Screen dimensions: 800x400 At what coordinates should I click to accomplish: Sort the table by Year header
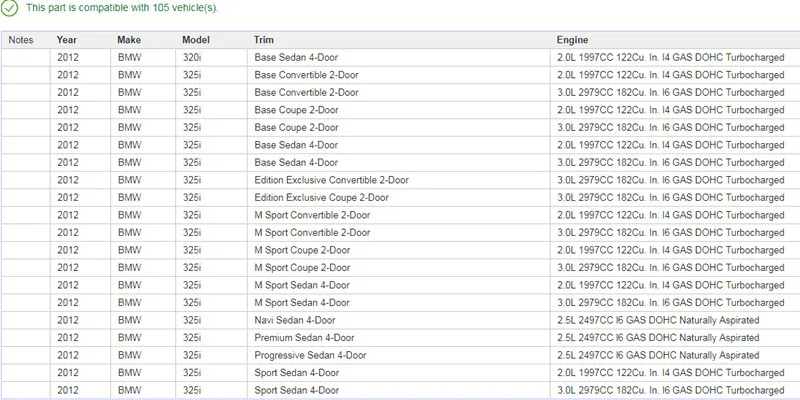[x=67, y=40]
